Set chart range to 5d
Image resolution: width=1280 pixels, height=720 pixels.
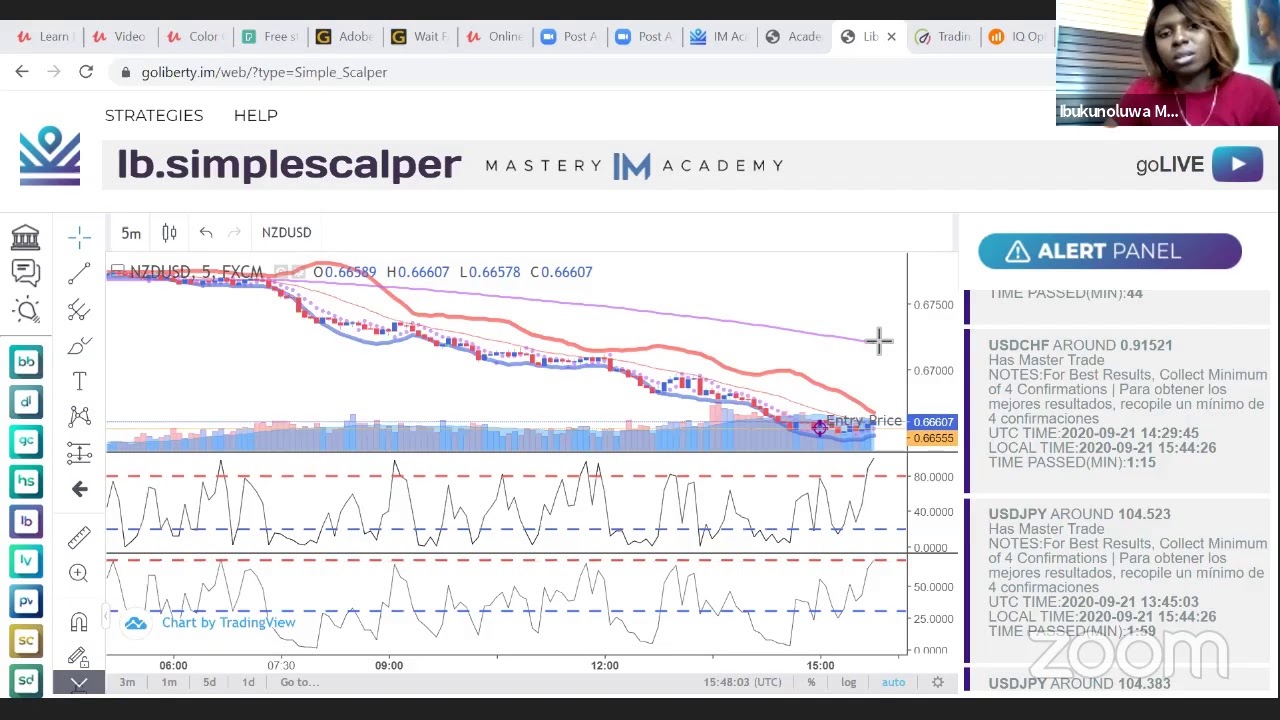click(209, 682)
